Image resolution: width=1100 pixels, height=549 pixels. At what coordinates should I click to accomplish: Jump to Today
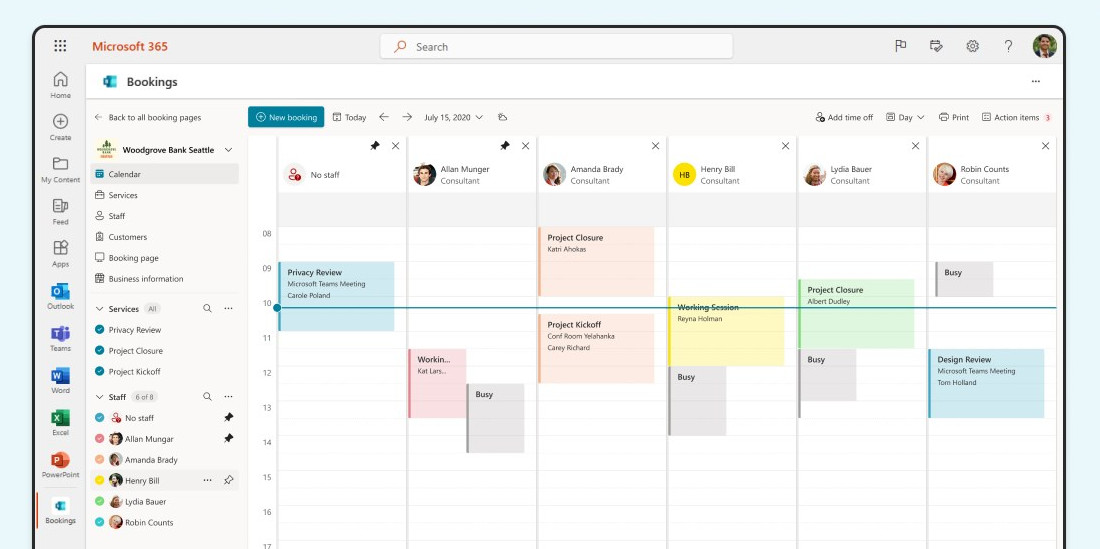(x=349, y=117)
